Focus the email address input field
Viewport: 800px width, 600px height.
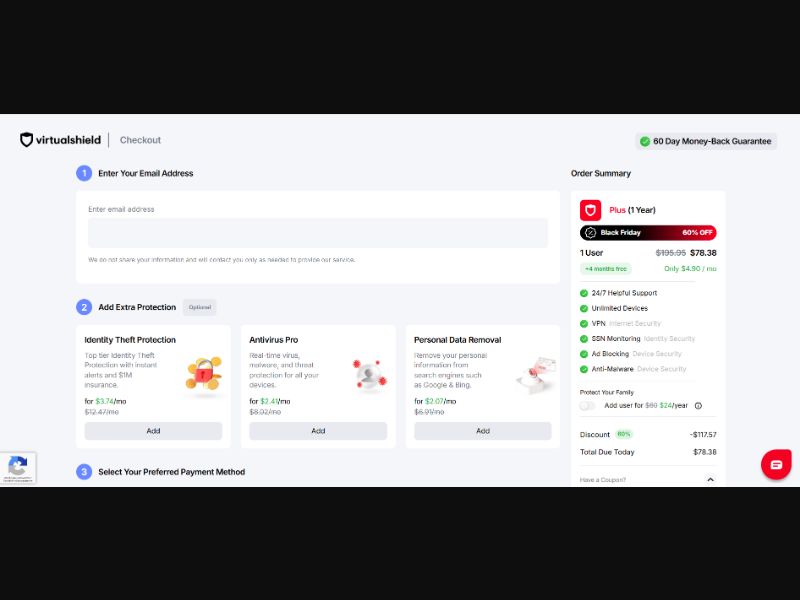pyautogui.click(x=318, y=233)
